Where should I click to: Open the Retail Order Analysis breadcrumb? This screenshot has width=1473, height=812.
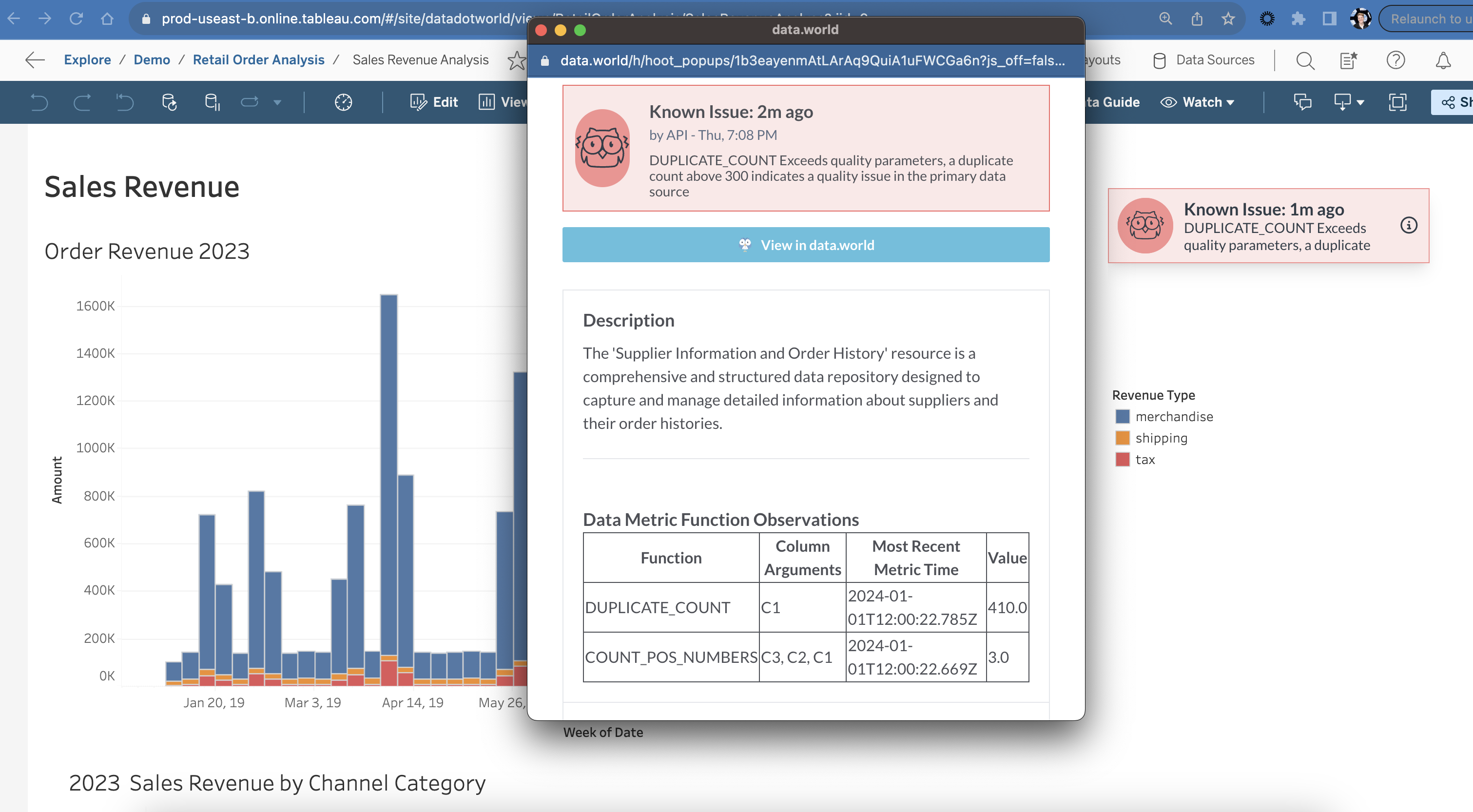[x=258, y=59]
